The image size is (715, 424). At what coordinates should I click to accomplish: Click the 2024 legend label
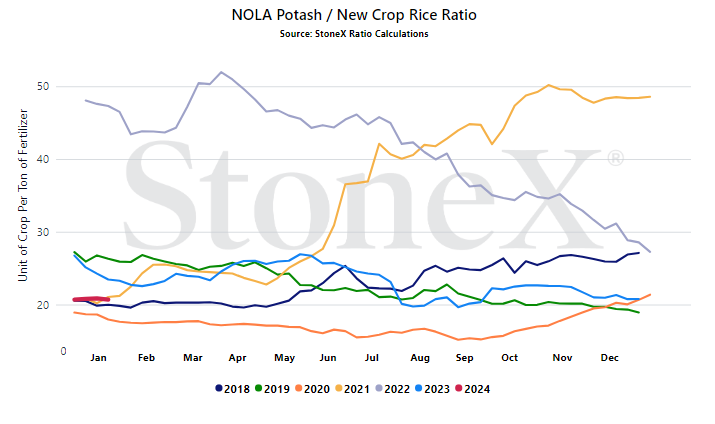(477, 389)
